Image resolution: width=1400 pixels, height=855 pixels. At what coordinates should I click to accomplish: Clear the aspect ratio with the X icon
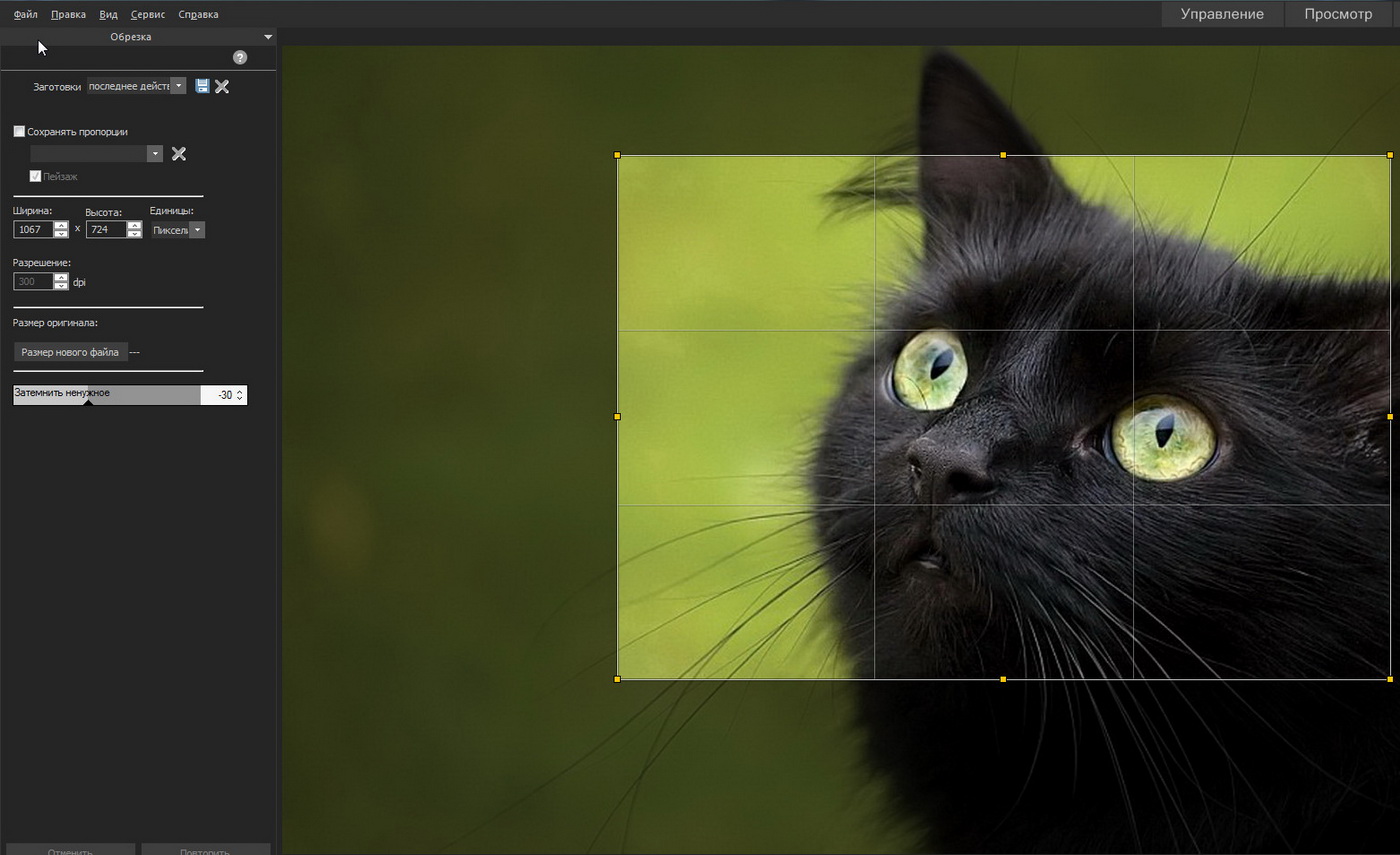pyautogui.click(x=178, y=154)
